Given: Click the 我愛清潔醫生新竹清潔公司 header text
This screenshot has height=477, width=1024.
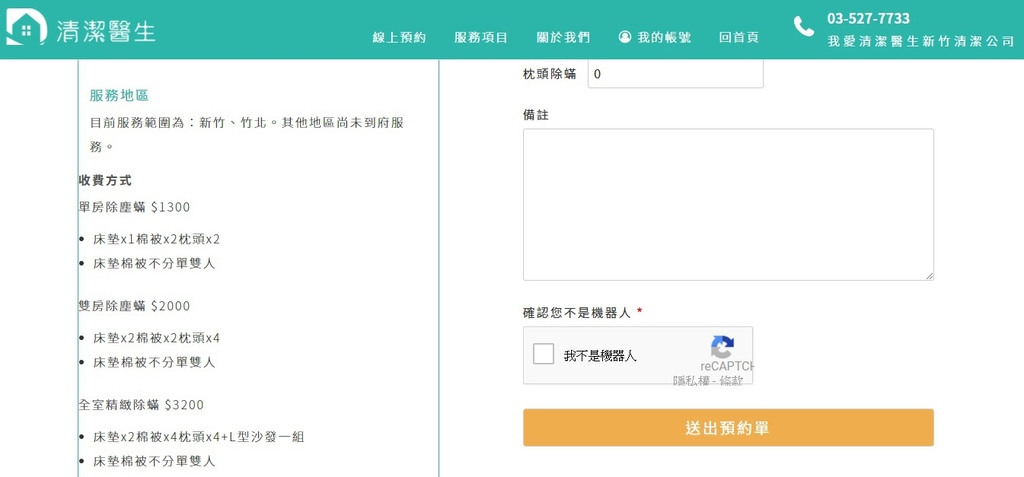Looking at the screenshot, I should click(x=920, y=42).
